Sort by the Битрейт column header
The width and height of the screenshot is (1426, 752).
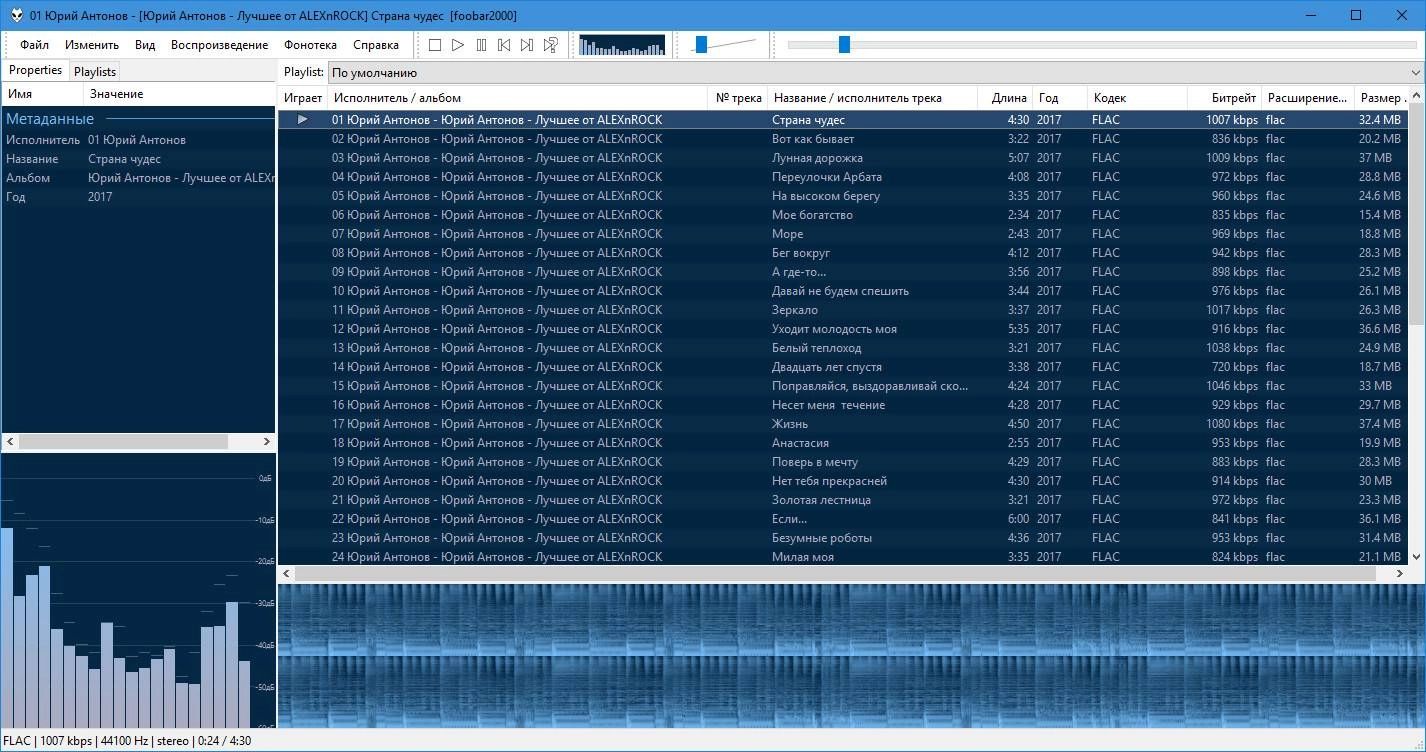(x=1224, y=98)
